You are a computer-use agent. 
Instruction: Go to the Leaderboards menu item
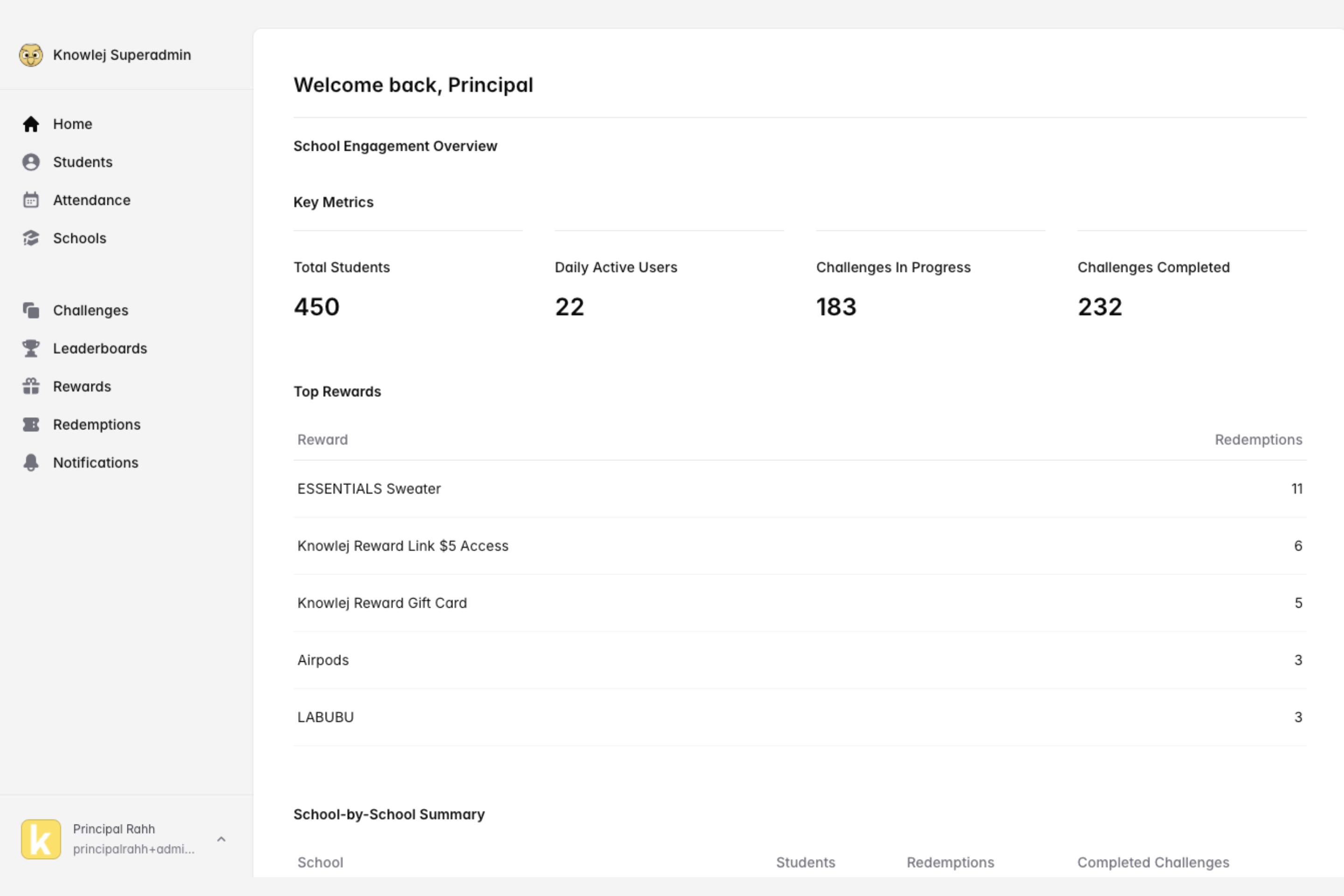100,349
